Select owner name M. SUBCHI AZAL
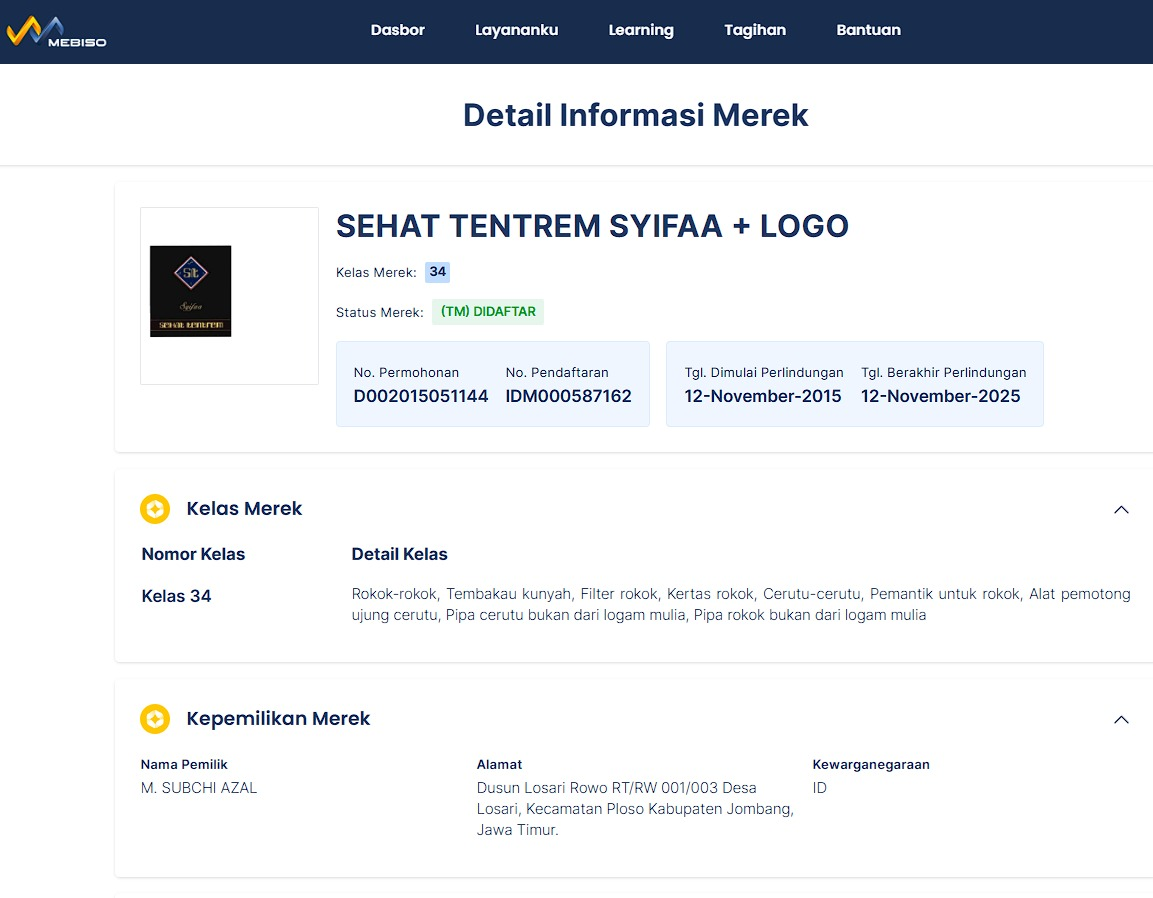 point(199,788)
